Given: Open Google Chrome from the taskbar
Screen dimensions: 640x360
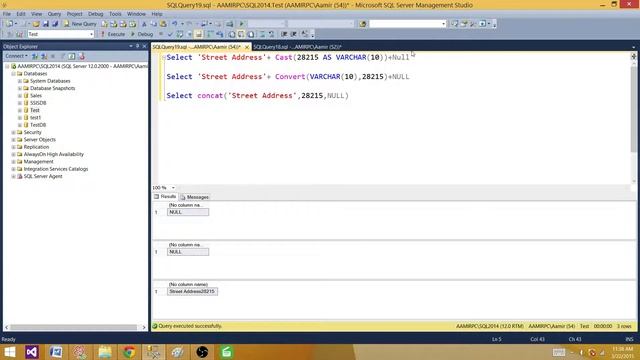Looking at the screenshot, I should point(129,352).
